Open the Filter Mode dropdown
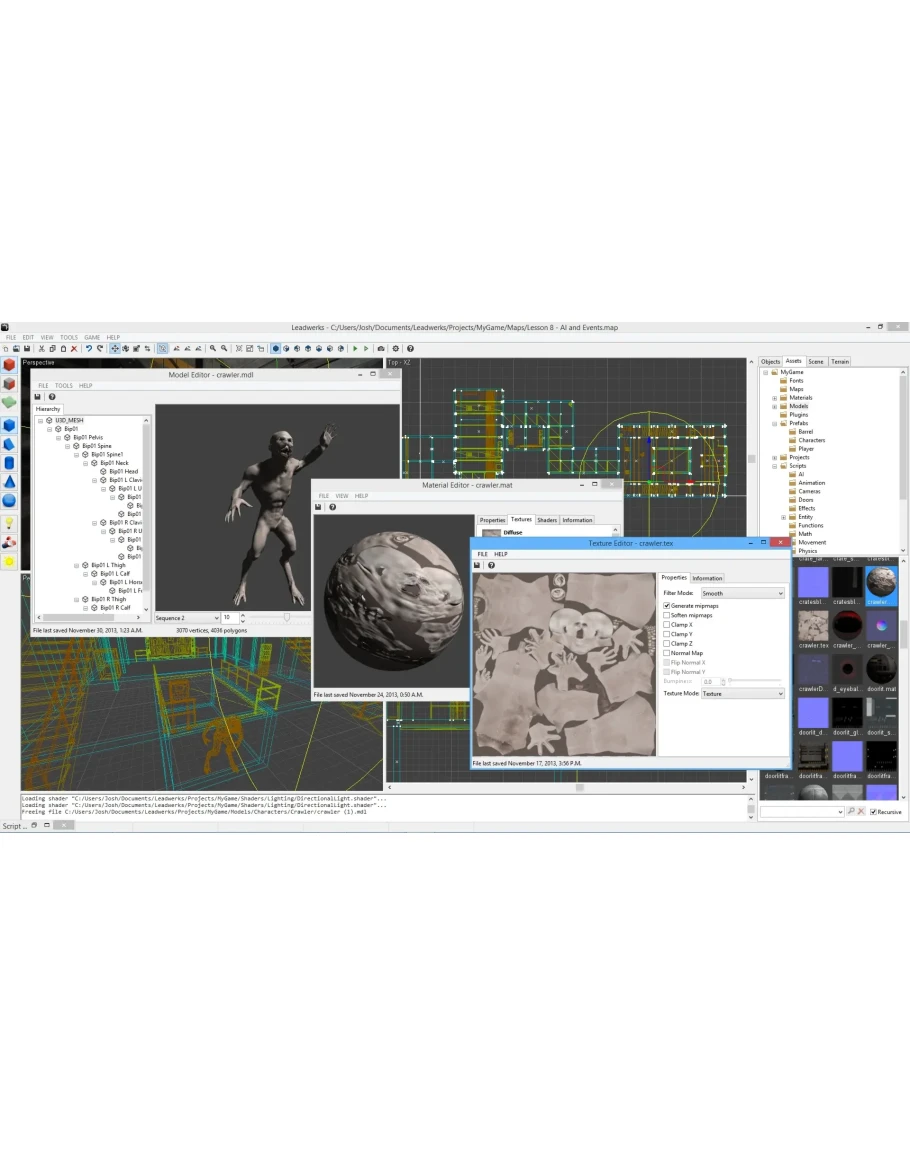Screen dimensions: 910x1155 coord(742,593)
